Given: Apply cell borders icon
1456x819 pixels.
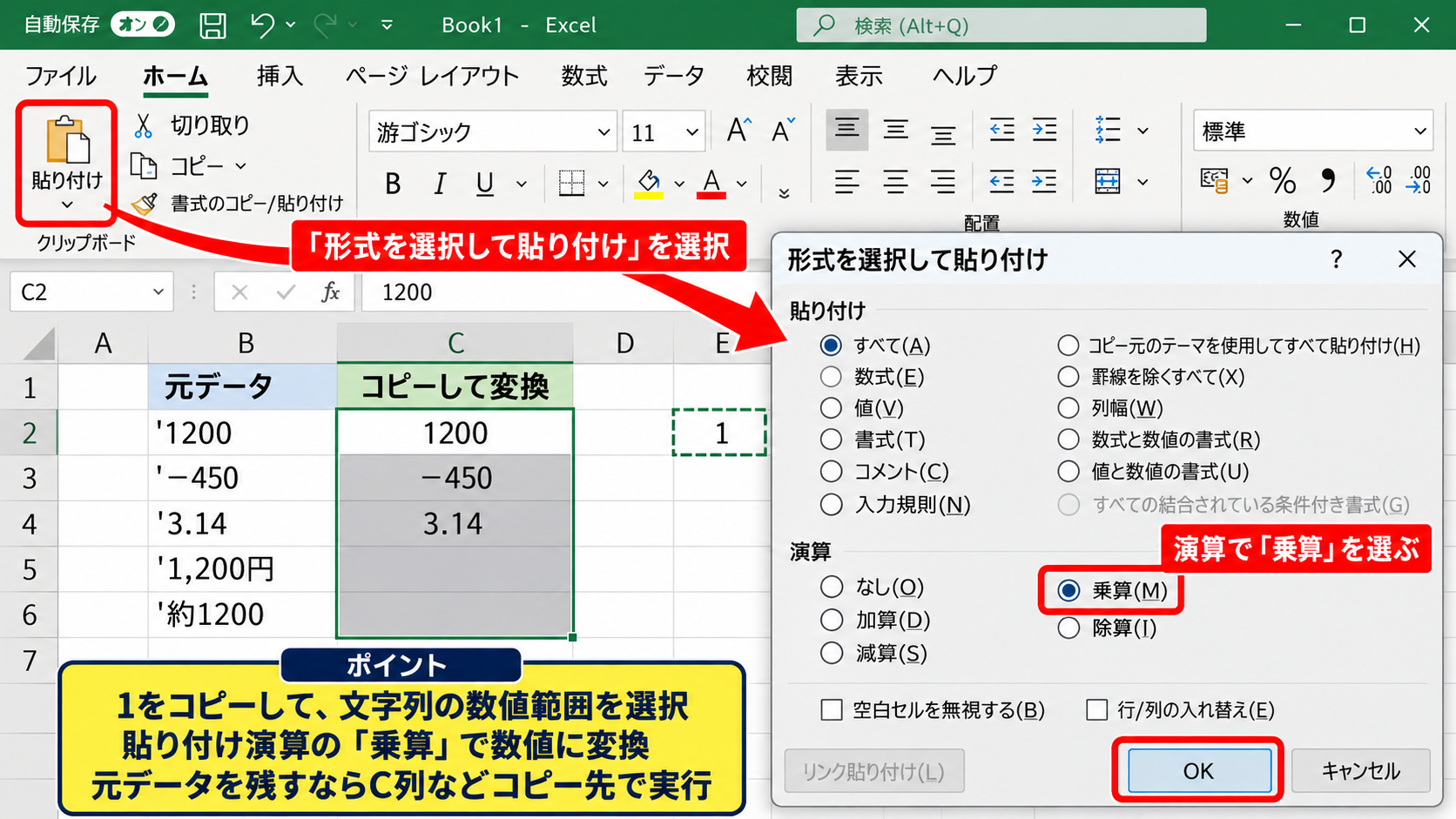Looking at the screenshot, I should click(572, 184).
